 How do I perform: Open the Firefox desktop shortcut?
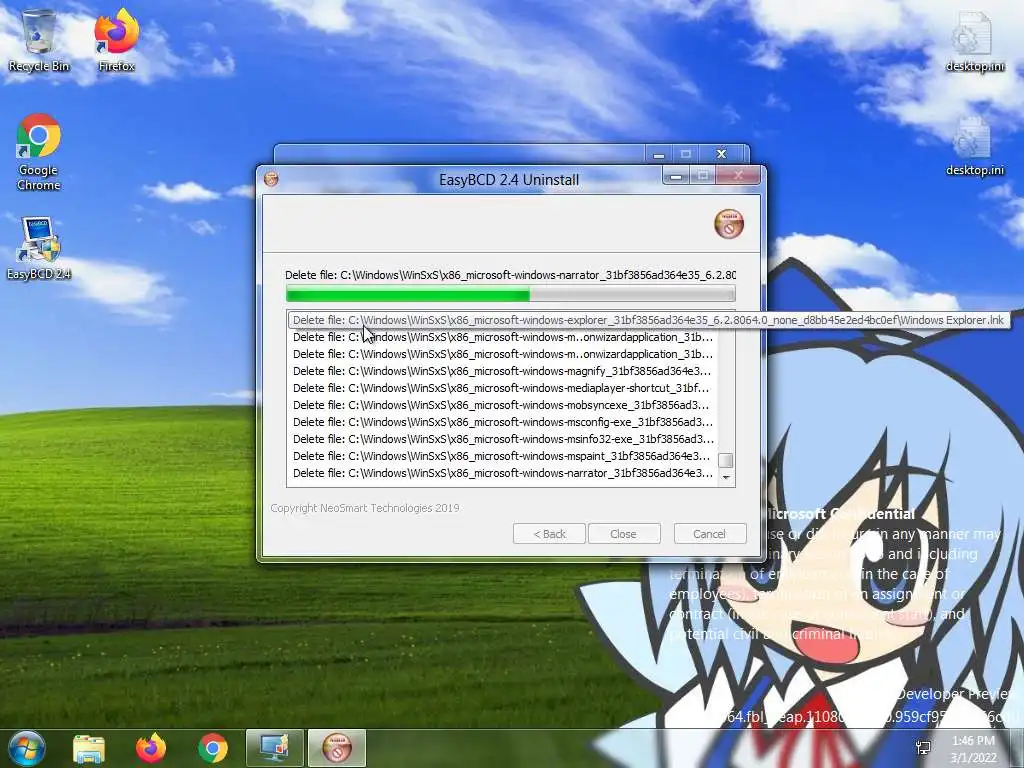pos(116,40)
